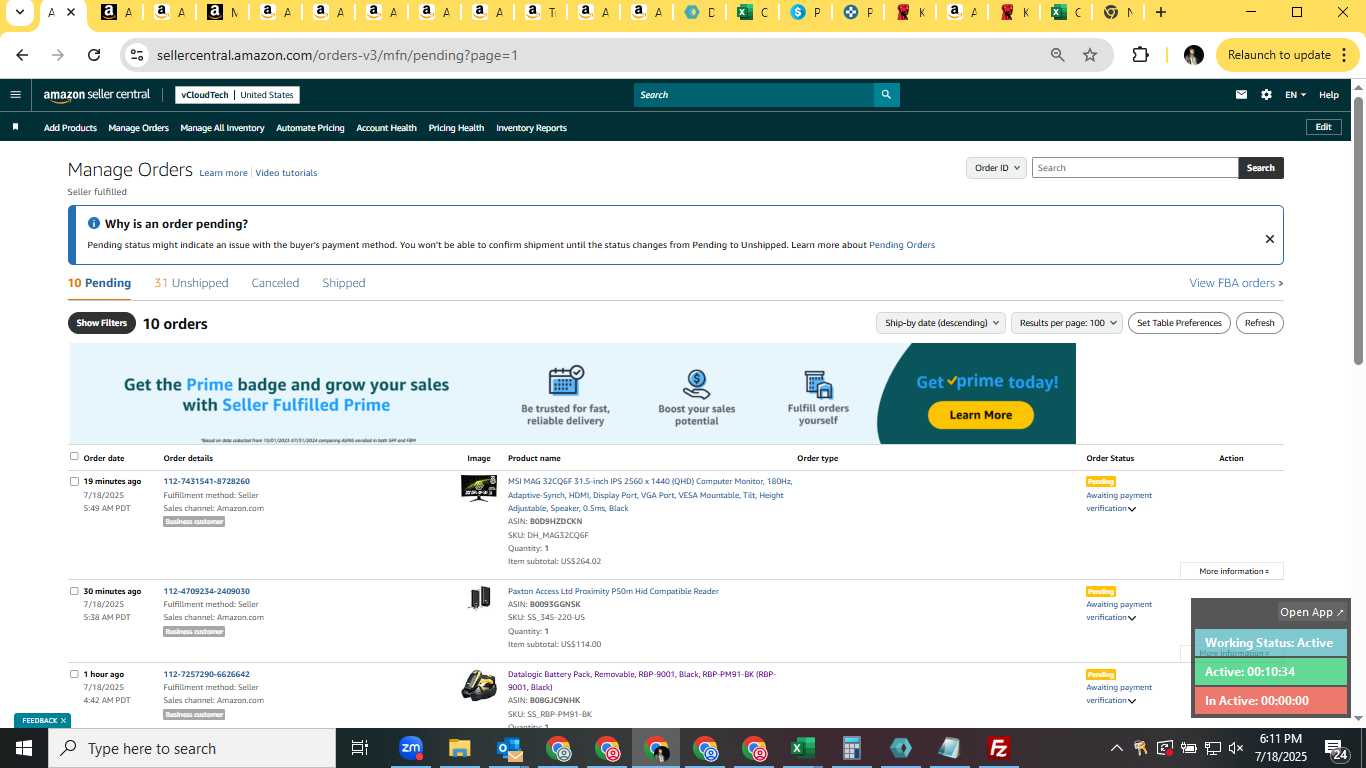Click the order search input field
Viewport: 1366px width, 768px height.
(1135, 168)
